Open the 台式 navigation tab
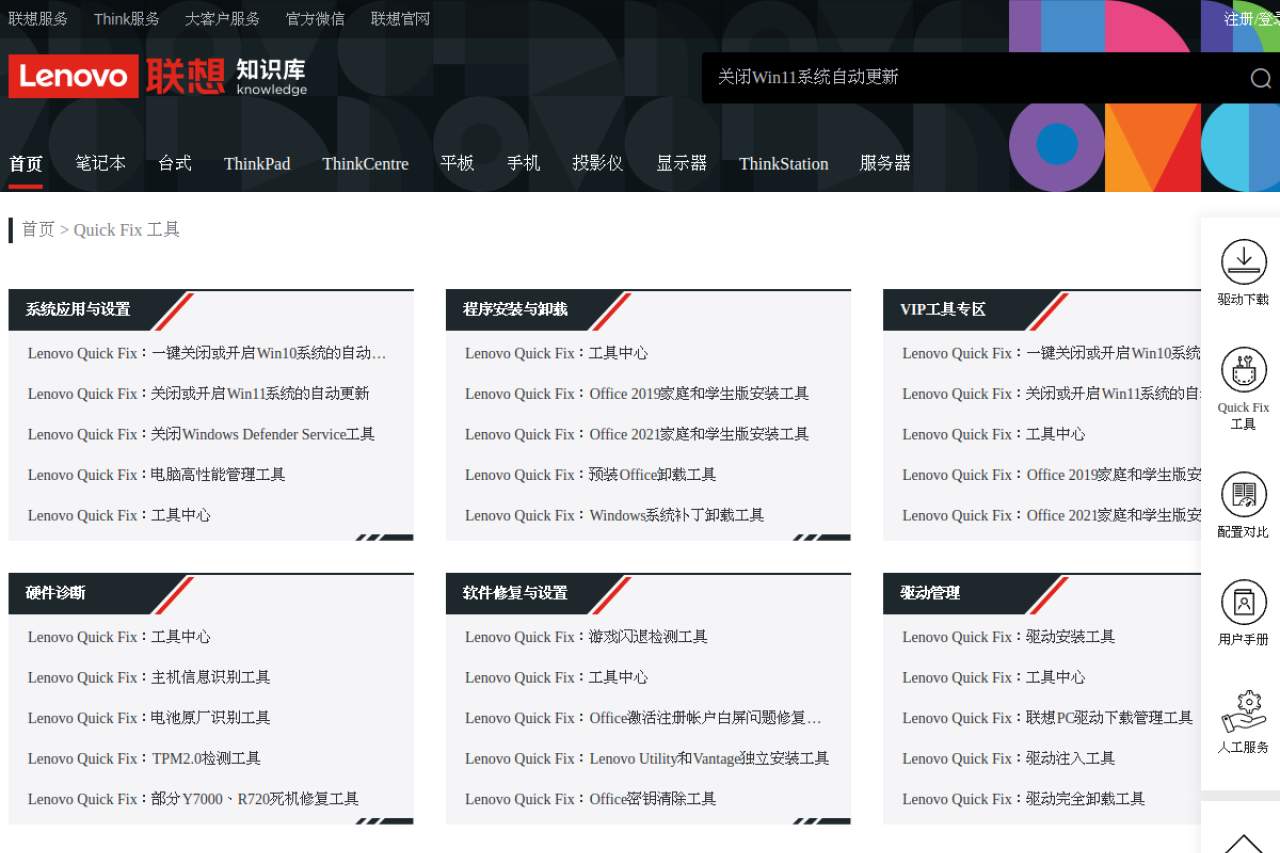The height and width of the screenshot is (853, 1280). 175,163
